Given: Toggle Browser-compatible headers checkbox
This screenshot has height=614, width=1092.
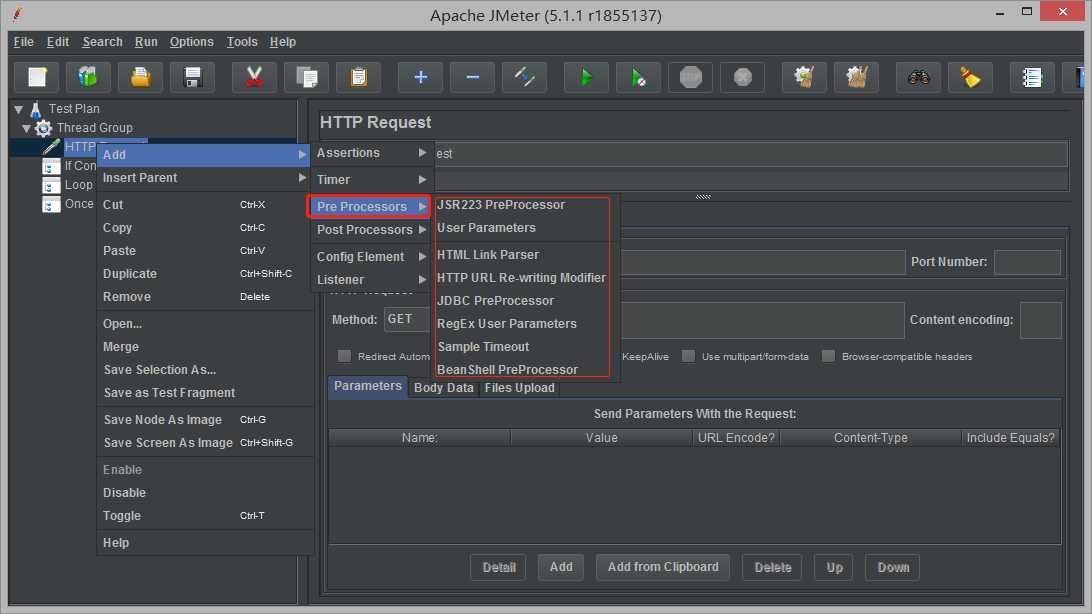Looking at the screenshot, I should pos(828,356).
